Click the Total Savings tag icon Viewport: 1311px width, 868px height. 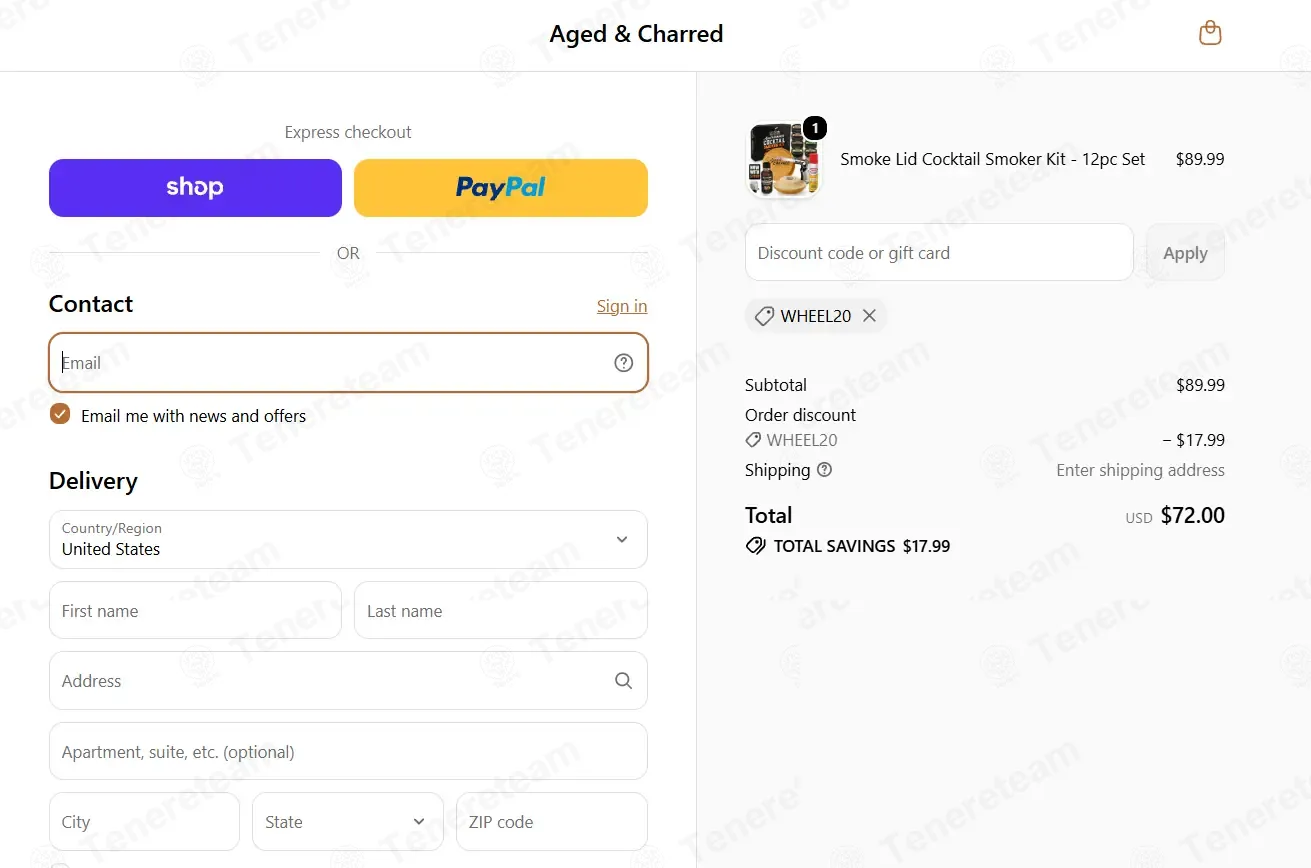tap(756, 546)
